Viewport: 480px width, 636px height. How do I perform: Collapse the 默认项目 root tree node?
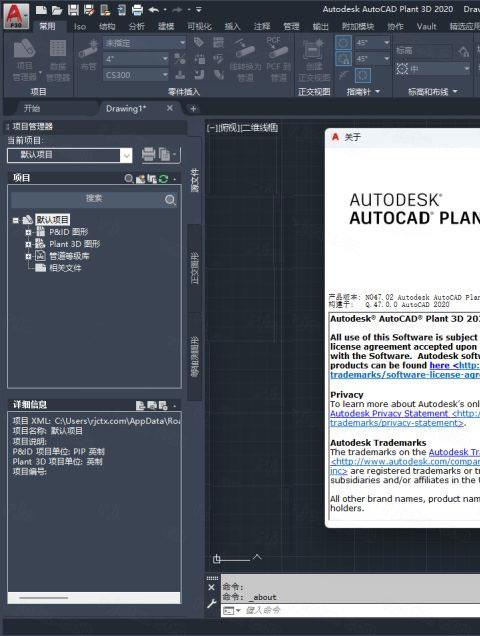(15, 220)
